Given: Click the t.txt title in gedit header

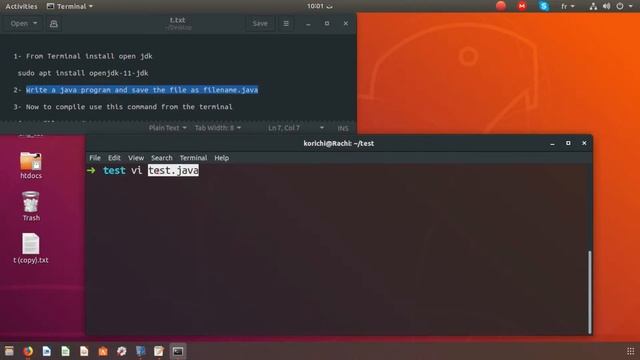Looking at the screenshot, I should (x=178, y=20).
